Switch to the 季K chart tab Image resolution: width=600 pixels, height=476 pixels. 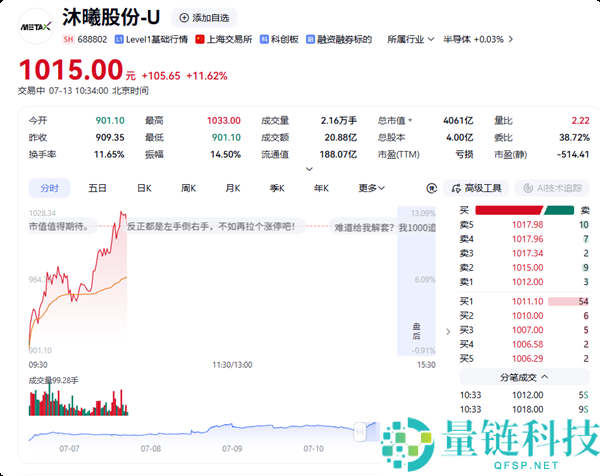coord(277,188)
